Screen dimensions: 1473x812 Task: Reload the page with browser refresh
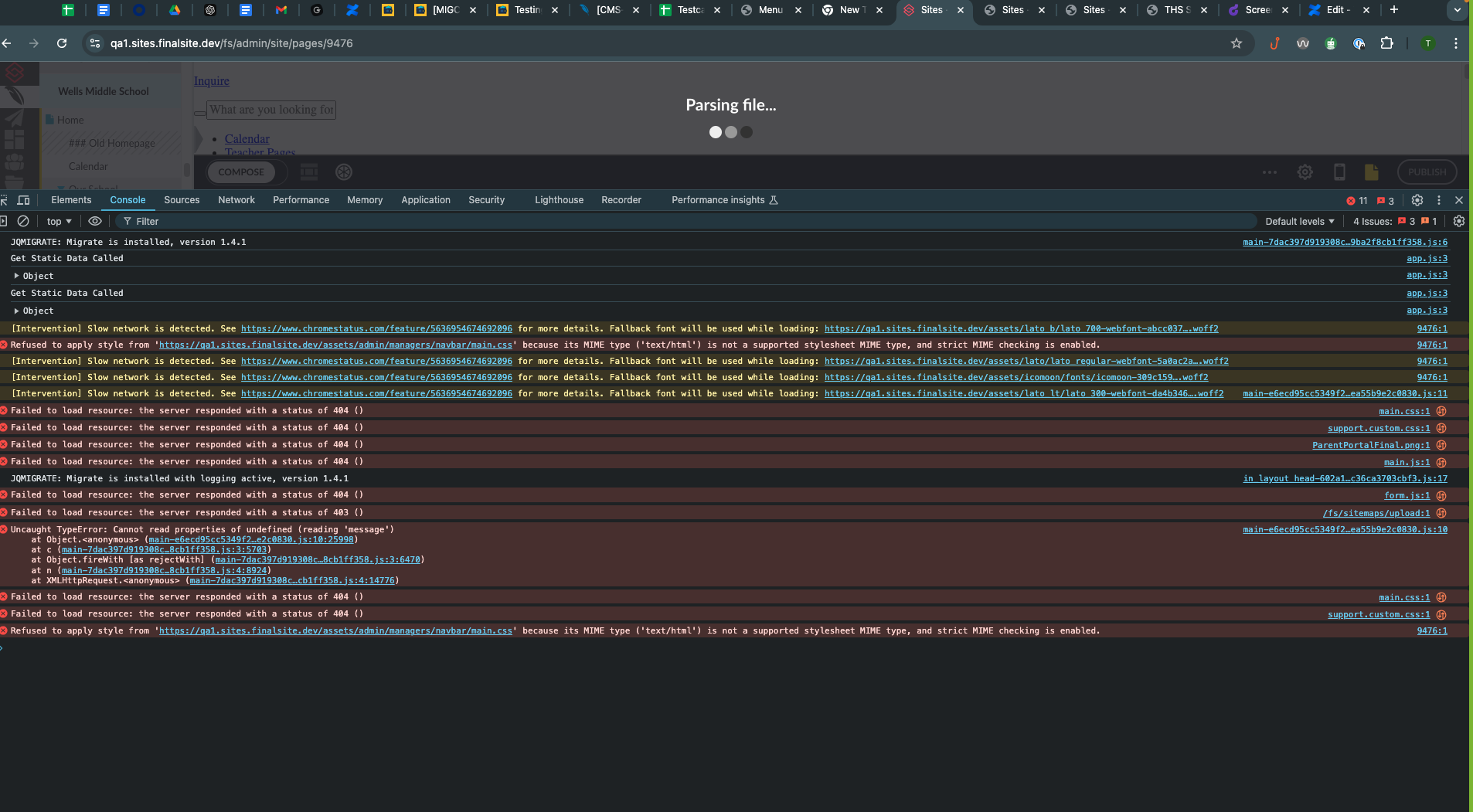tap(62, 43)
